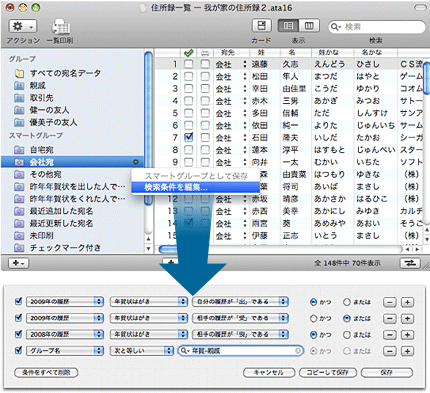
Task: Toggle print checkbox for row 2 松田
Action: (x=205, y=76)
